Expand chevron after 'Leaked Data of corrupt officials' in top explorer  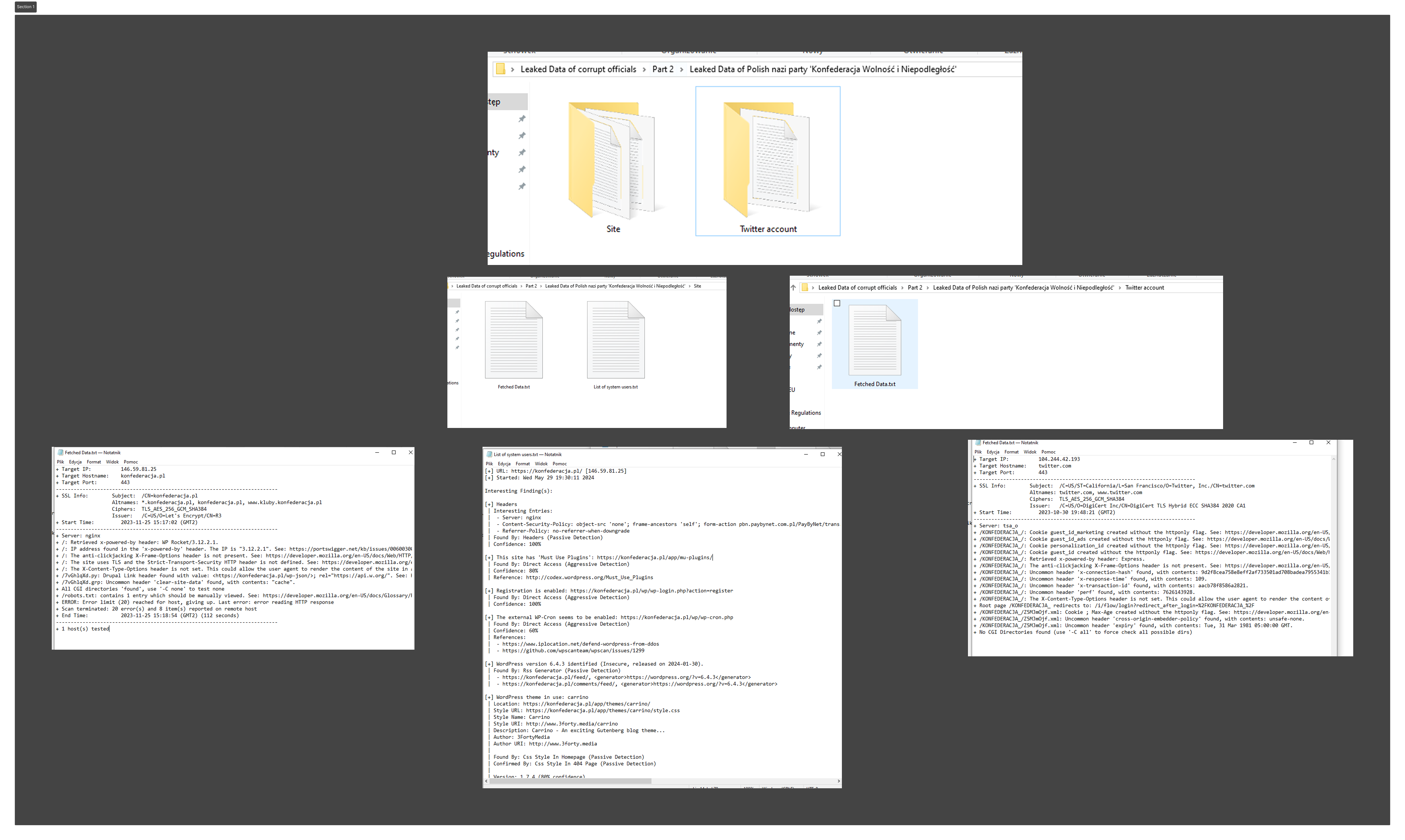coord(644,69)
